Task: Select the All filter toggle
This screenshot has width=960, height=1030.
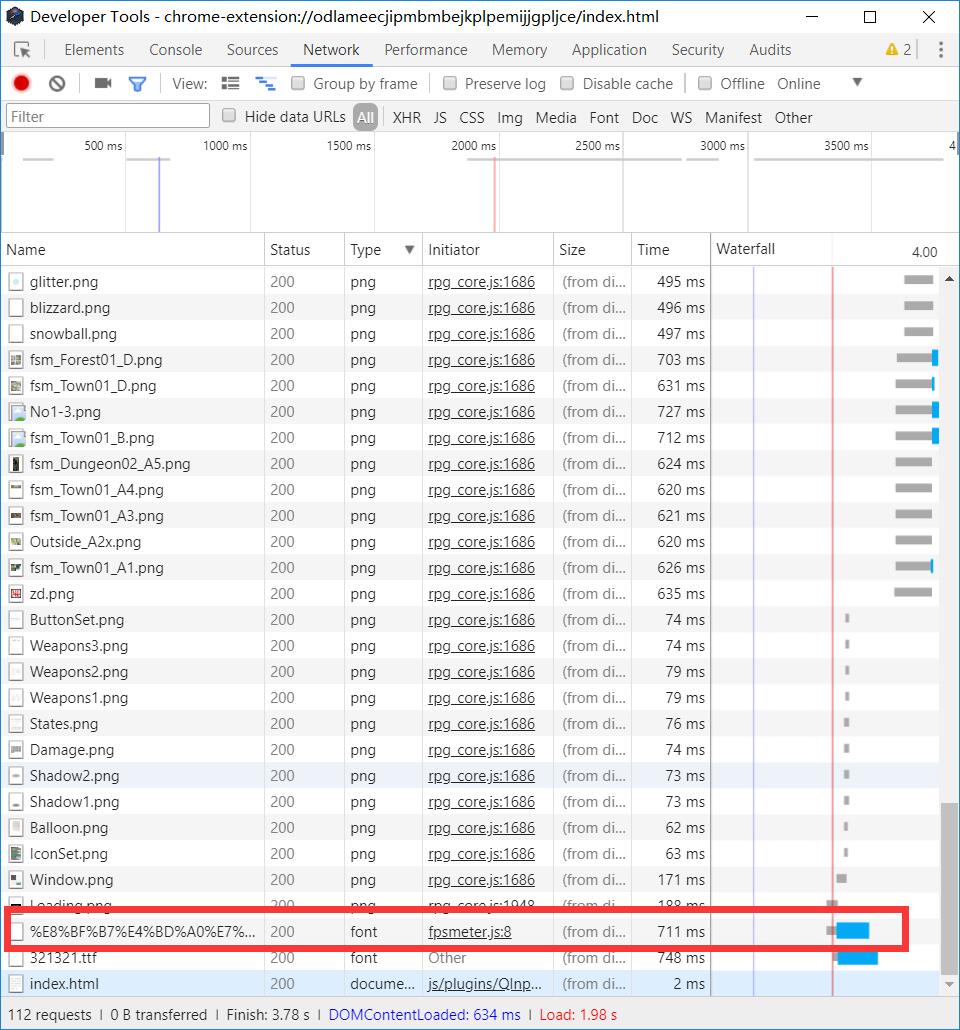Action: 365,118
